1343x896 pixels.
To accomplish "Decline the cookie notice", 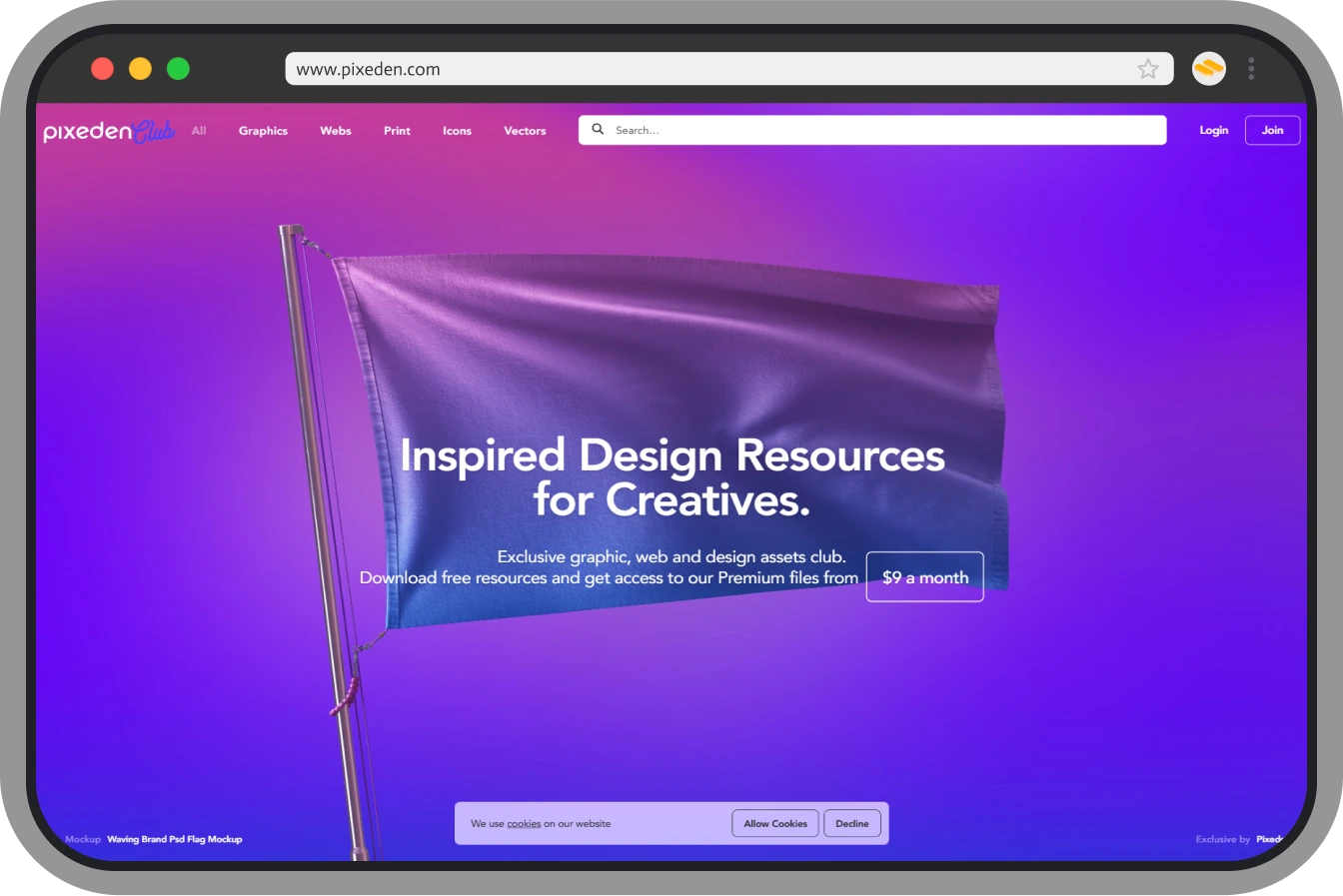I will coord(851,823).
